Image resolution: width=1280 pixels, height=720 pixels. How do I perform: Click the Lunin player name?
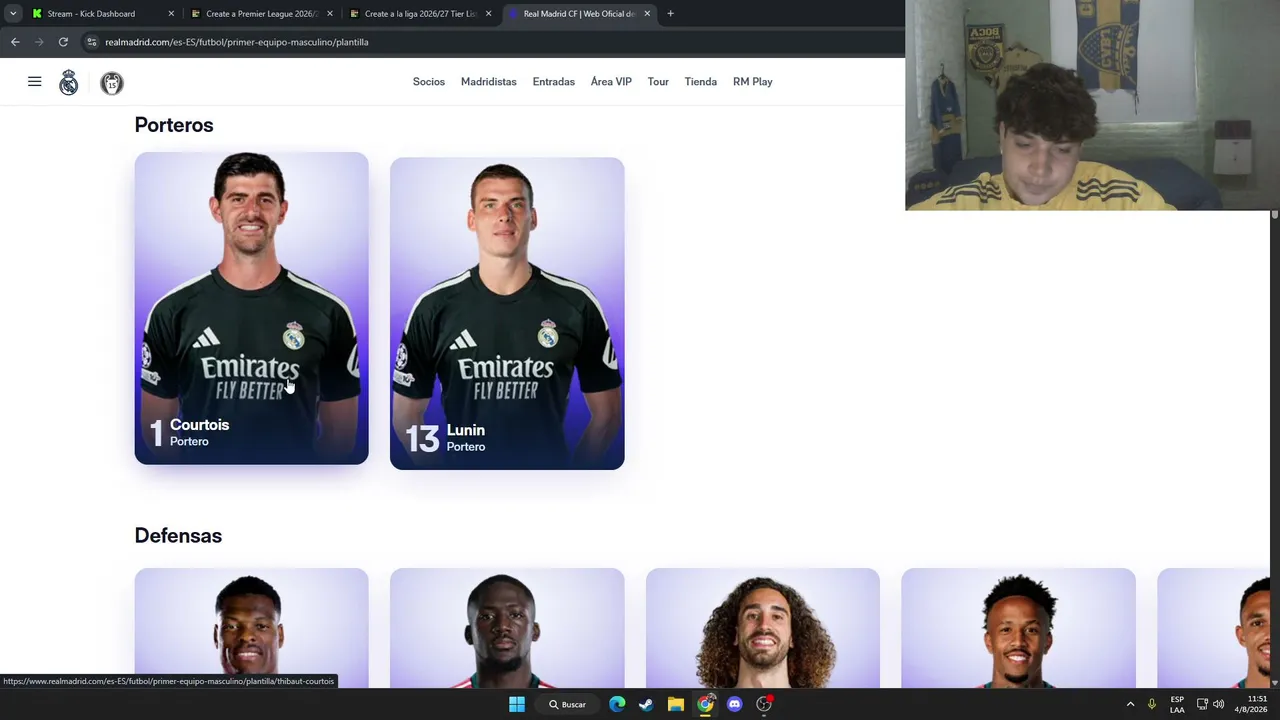(x=466, y=430)
